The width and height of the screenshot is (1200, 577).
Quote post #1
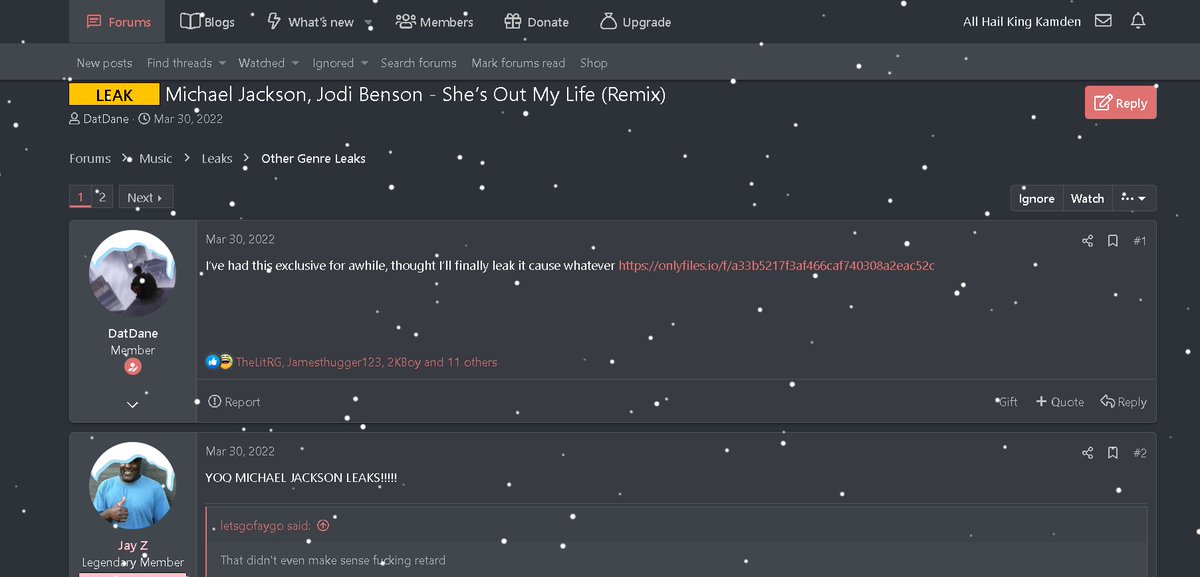[x=1059, y=402]
